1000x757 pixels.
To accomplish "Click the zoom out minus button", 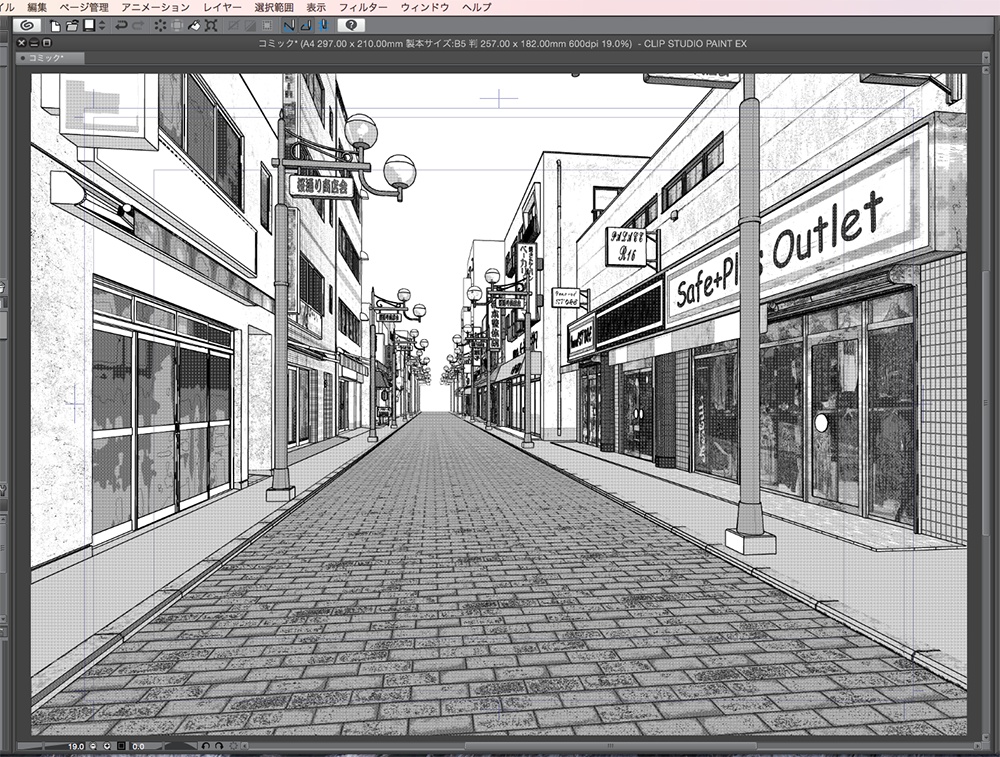I will pyautogui.click(x=93, y=746).
